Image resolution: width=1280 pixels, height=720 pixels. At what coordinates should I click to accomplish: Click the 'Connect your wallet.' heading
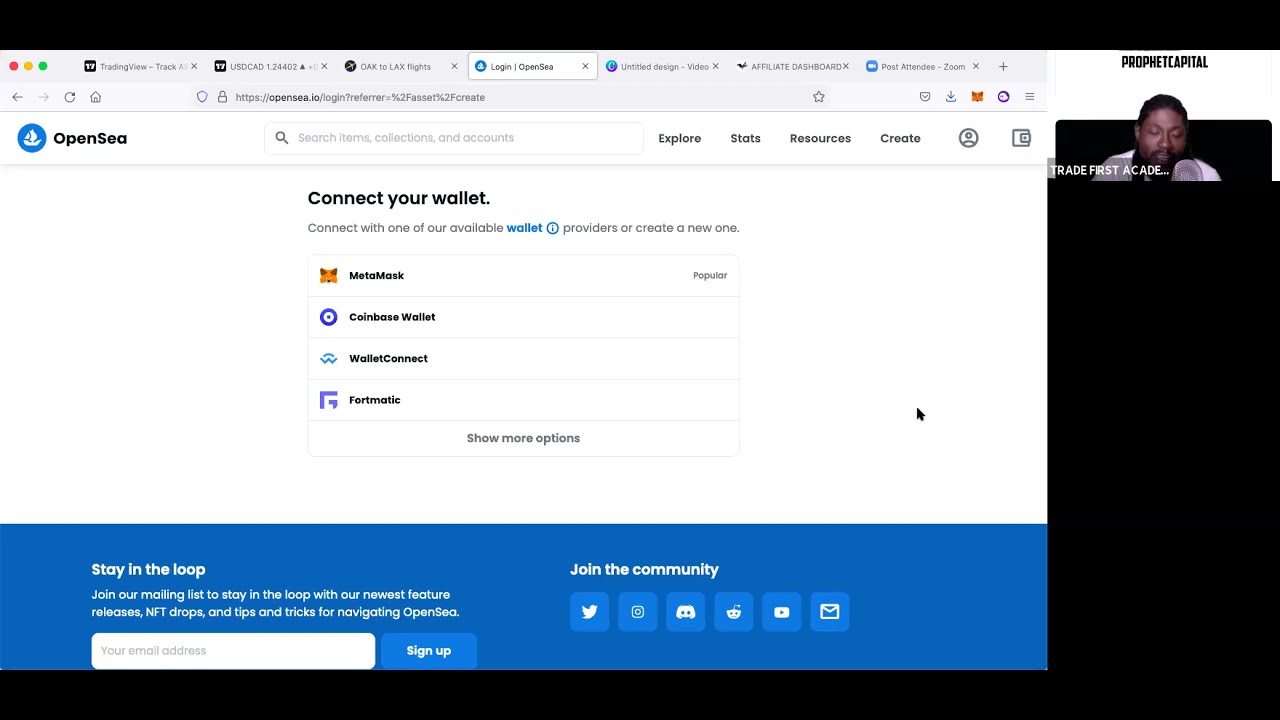399,198
